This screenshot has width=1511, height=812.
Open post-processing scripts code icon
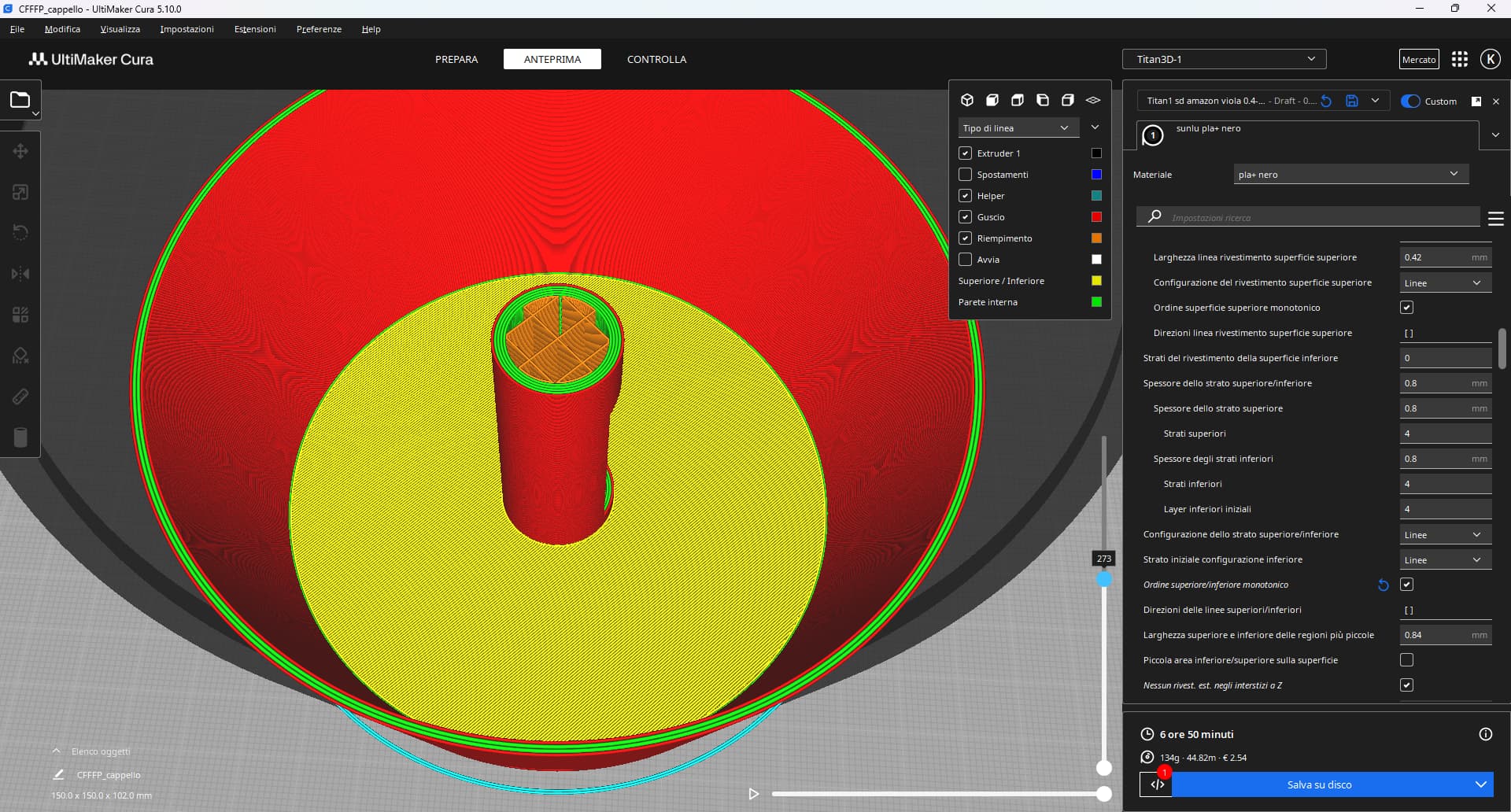pos(1157,784)
